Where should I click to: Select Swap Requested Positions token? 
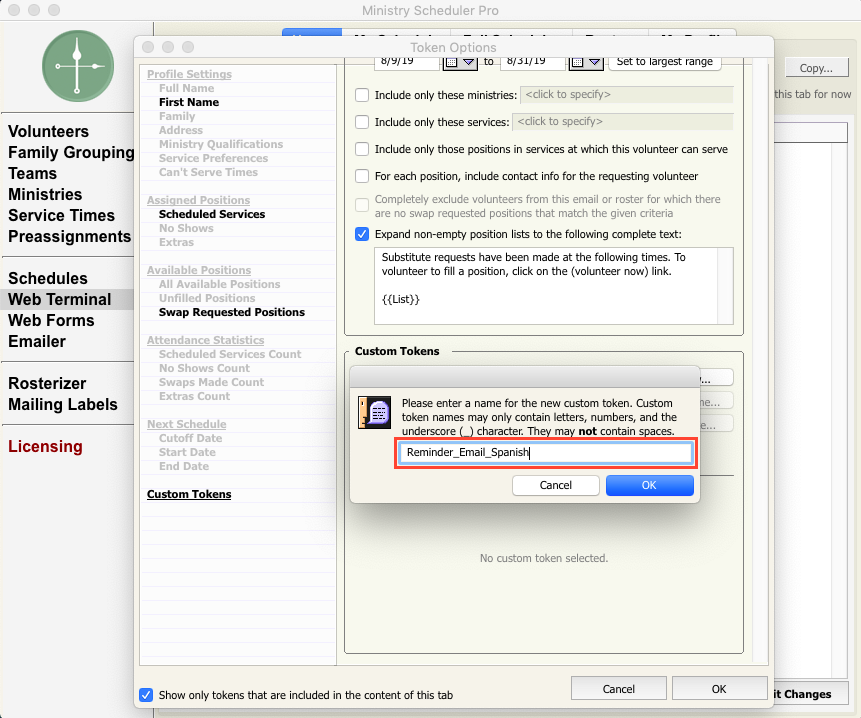232,312
